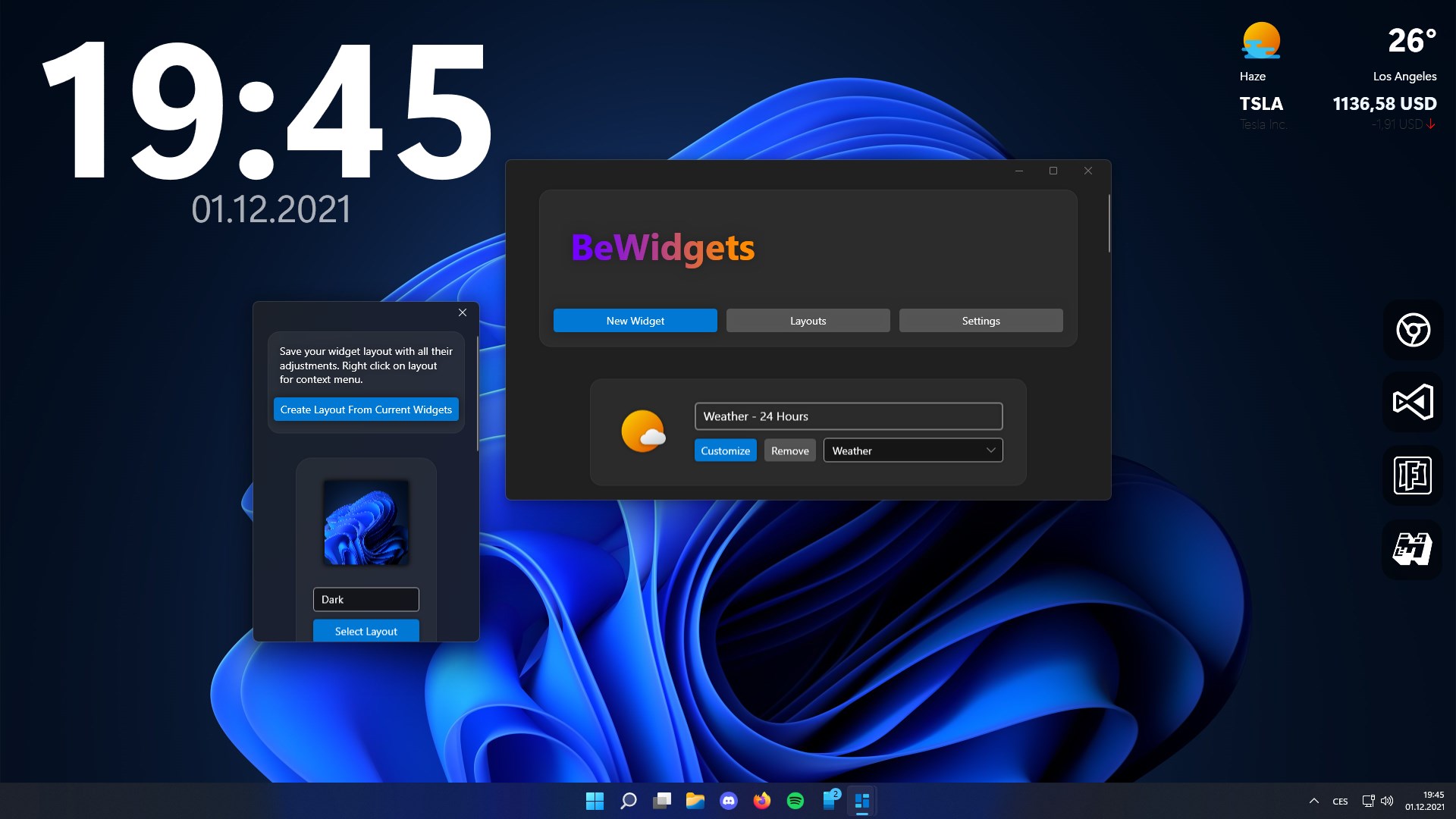This screenshot has width=1456, height=819.
Task: Open Discord from the taskbar
Action: 729,801
